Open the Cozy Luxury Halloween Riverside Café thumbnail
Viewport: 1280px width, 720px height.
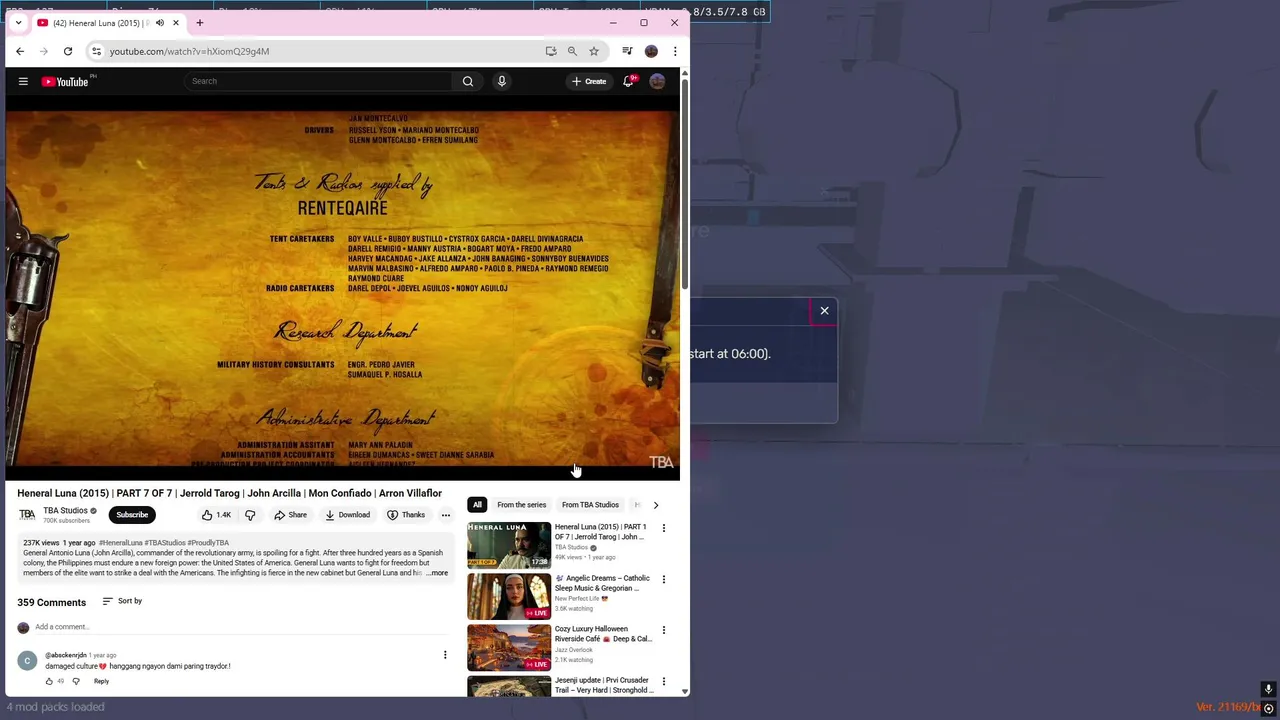(x=509, y=647)
